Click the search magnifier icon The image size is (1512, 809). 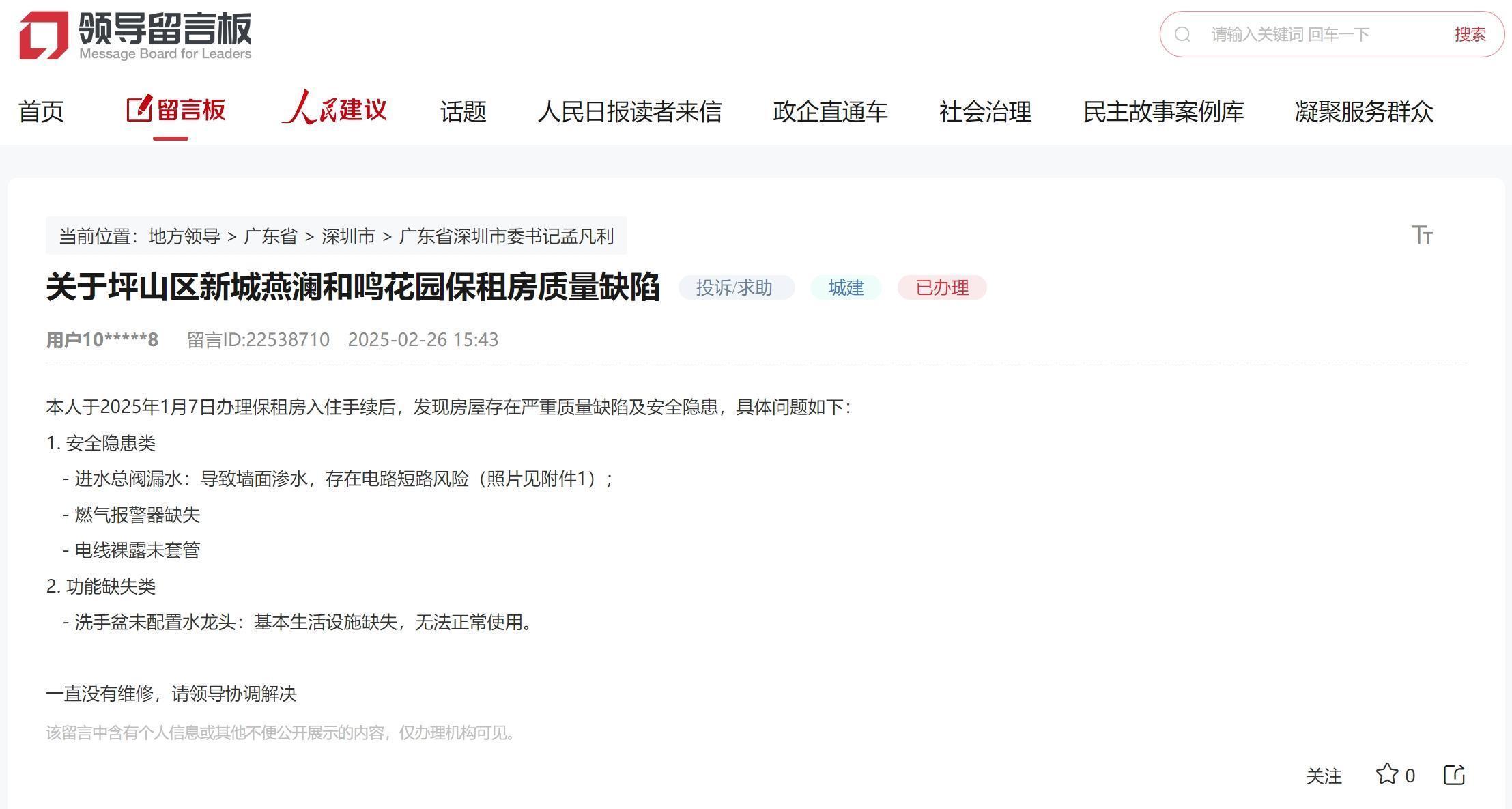click(1183, 35)
